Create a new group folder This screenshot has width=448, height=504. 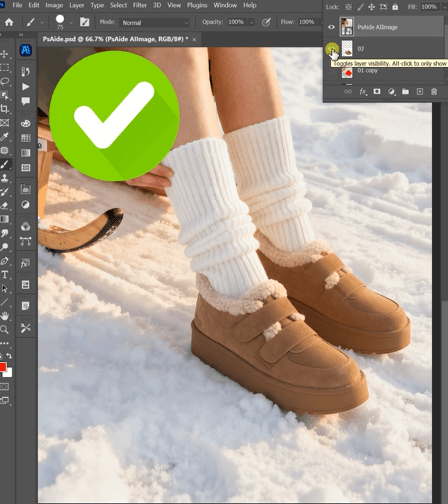(405, 91)
